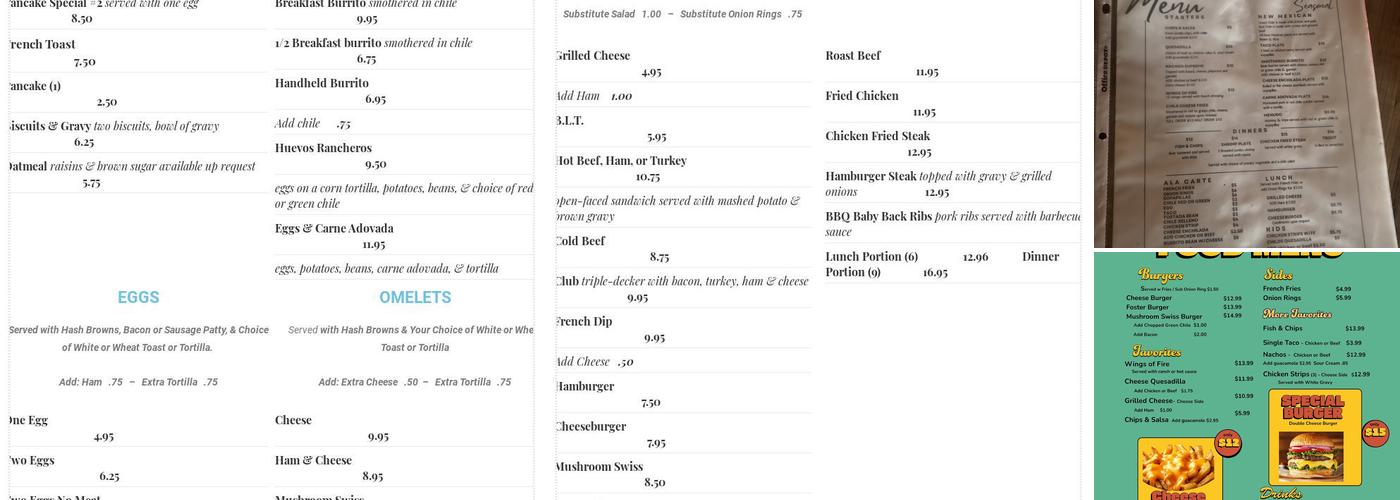Screen dimensions: 1400x500
Task: Click the Roast Beef dinner entry
Action: point(853,56)
